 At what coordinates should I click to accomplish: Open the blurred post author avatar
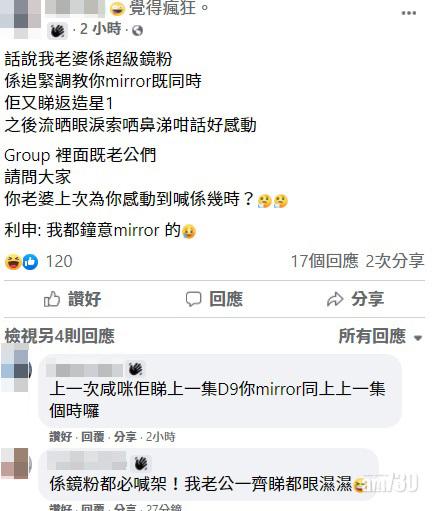point(20,17)
